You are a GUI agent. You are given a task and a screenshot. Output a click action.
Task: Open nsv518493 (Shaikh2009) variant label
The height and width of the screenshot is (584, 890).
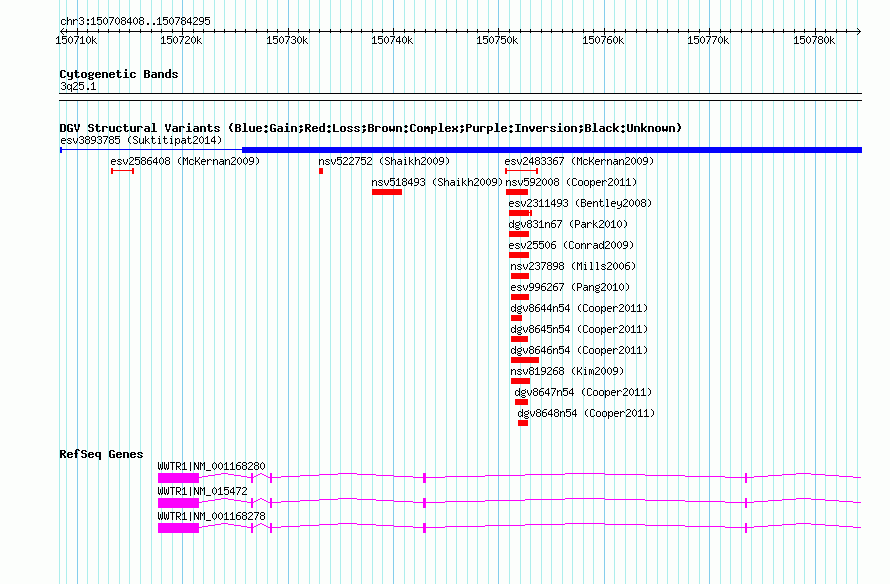pos(437,182)
